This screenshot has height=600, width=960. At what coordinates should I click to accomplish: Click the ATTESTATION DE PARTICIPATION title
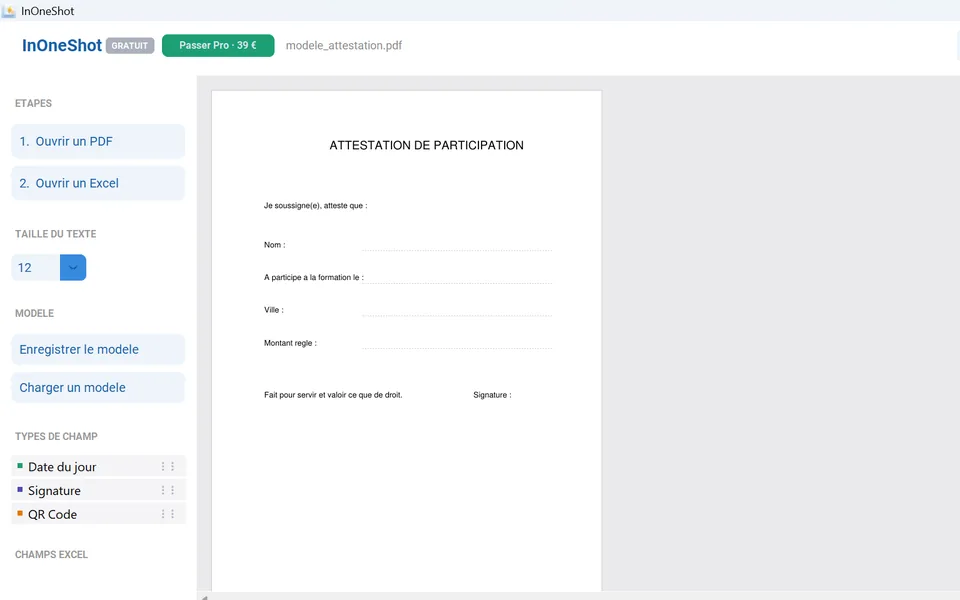pos(427,146)
